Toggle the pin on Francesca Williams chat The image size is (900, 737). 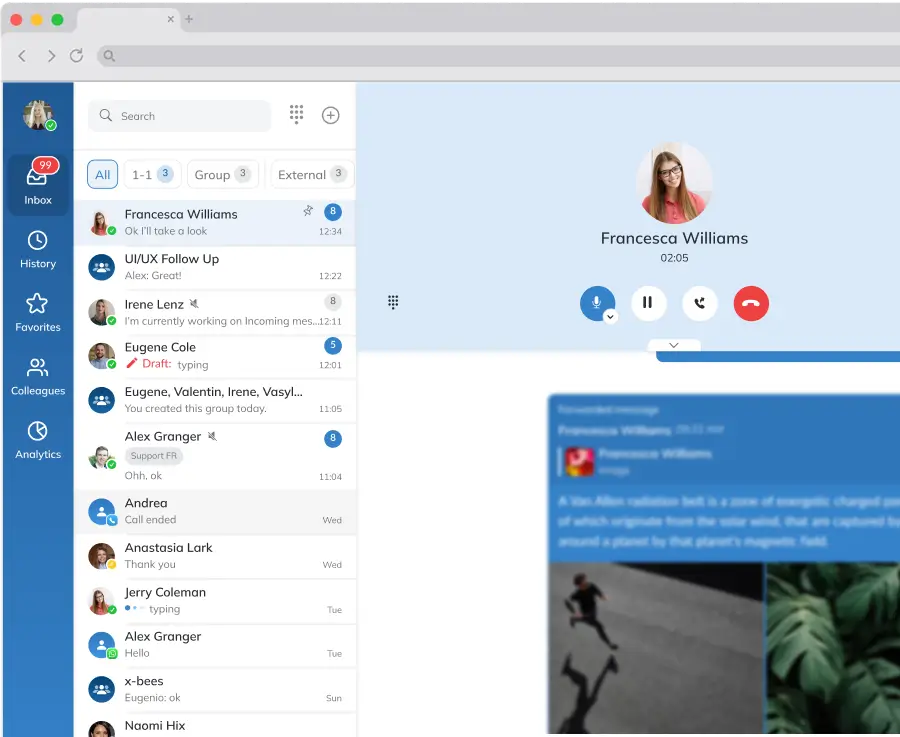pos(308,211)
